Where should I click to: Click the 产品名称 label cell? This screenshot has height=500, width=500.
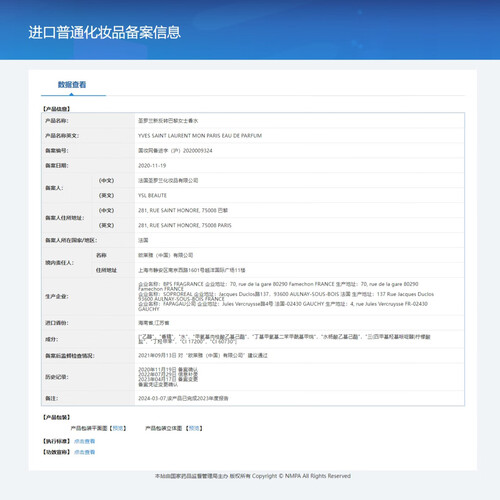(x=88, y=121)
